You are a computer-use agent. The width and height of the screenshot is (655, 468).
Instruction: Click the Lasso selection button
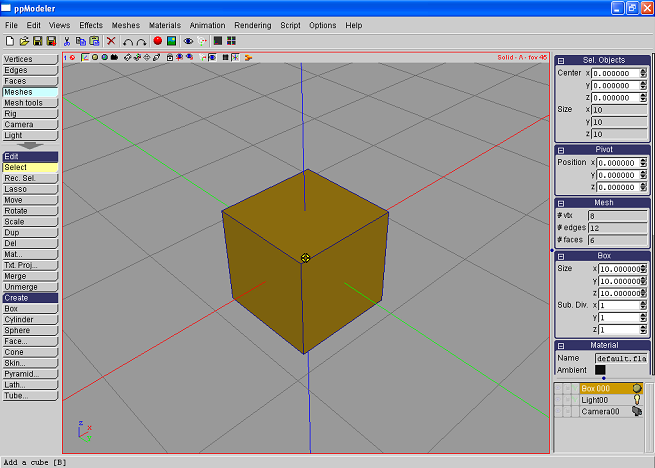coord(30,189)
